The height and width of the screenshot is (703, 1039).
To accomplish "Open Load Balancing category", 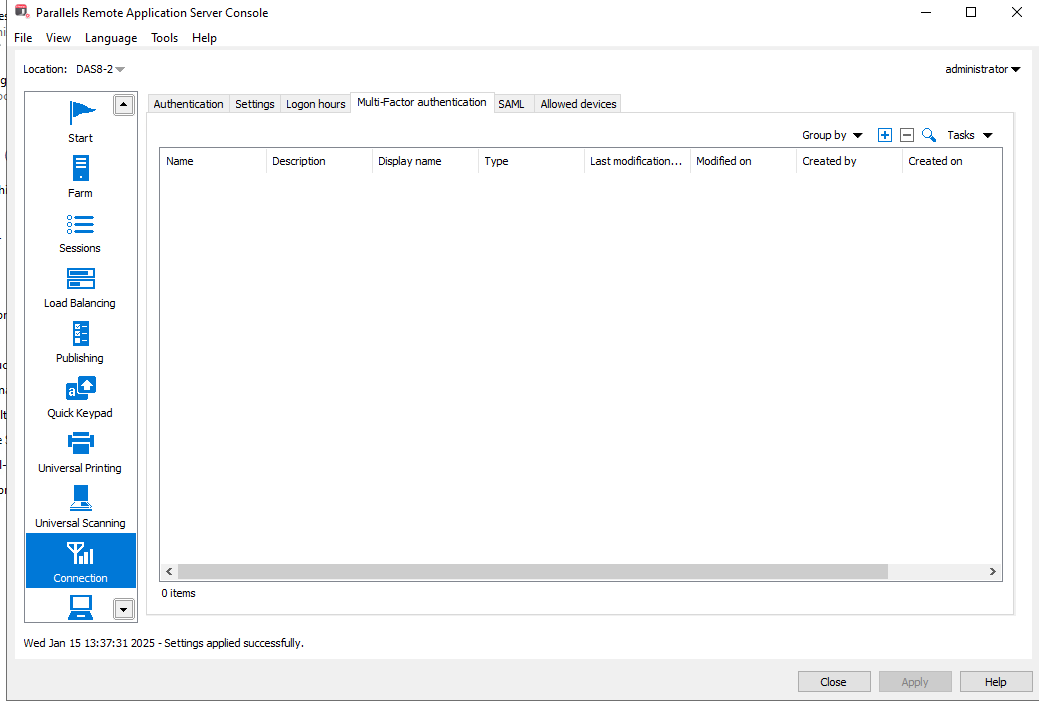I will [80, 286].
